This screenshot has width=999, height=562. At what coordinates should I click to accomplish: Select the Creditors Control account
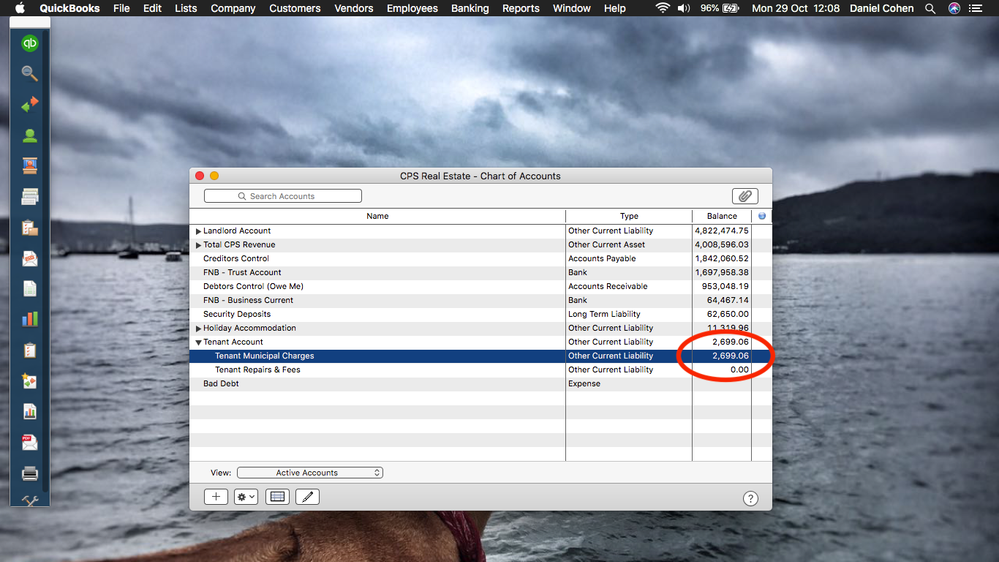click(236, 259)
